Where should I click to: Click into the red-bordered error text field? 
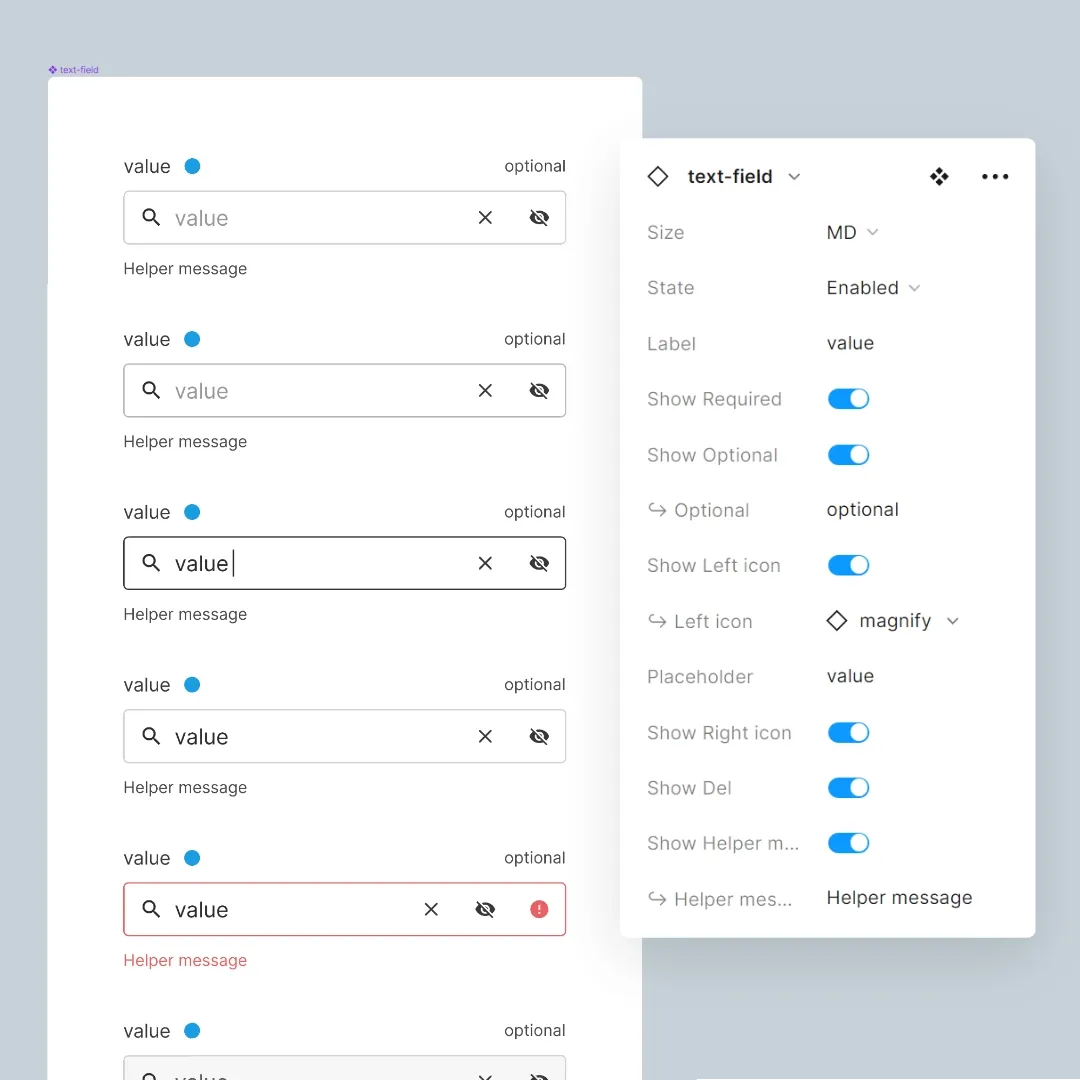coord(344,909)
